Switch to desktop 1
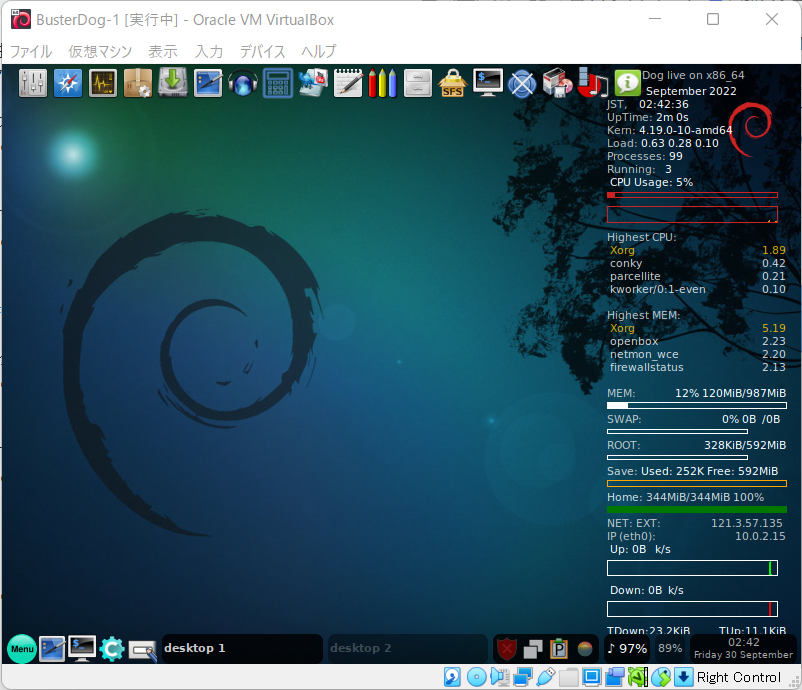The image size is (802, 690). pyautogui.click(x=242, y=648)
